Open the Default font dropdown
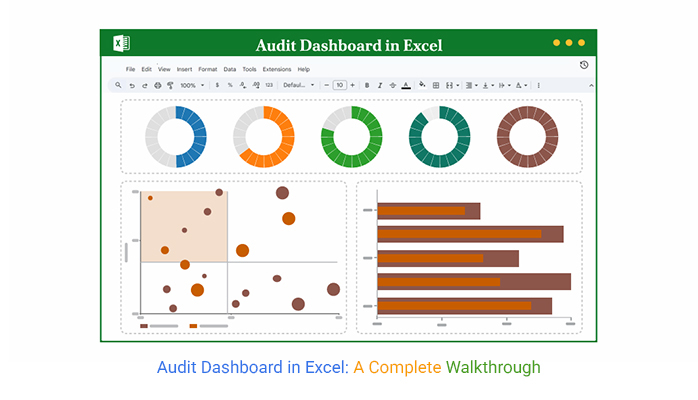 [x=298, y=86]
